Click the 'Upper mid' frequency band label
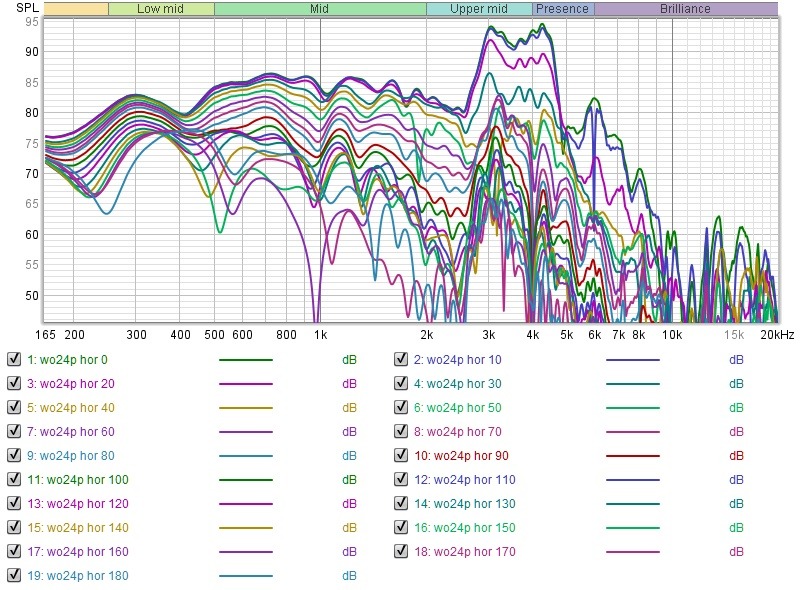The height and width of the screenshot is (590, 800). pyautogui.click(x=479, y=9)
